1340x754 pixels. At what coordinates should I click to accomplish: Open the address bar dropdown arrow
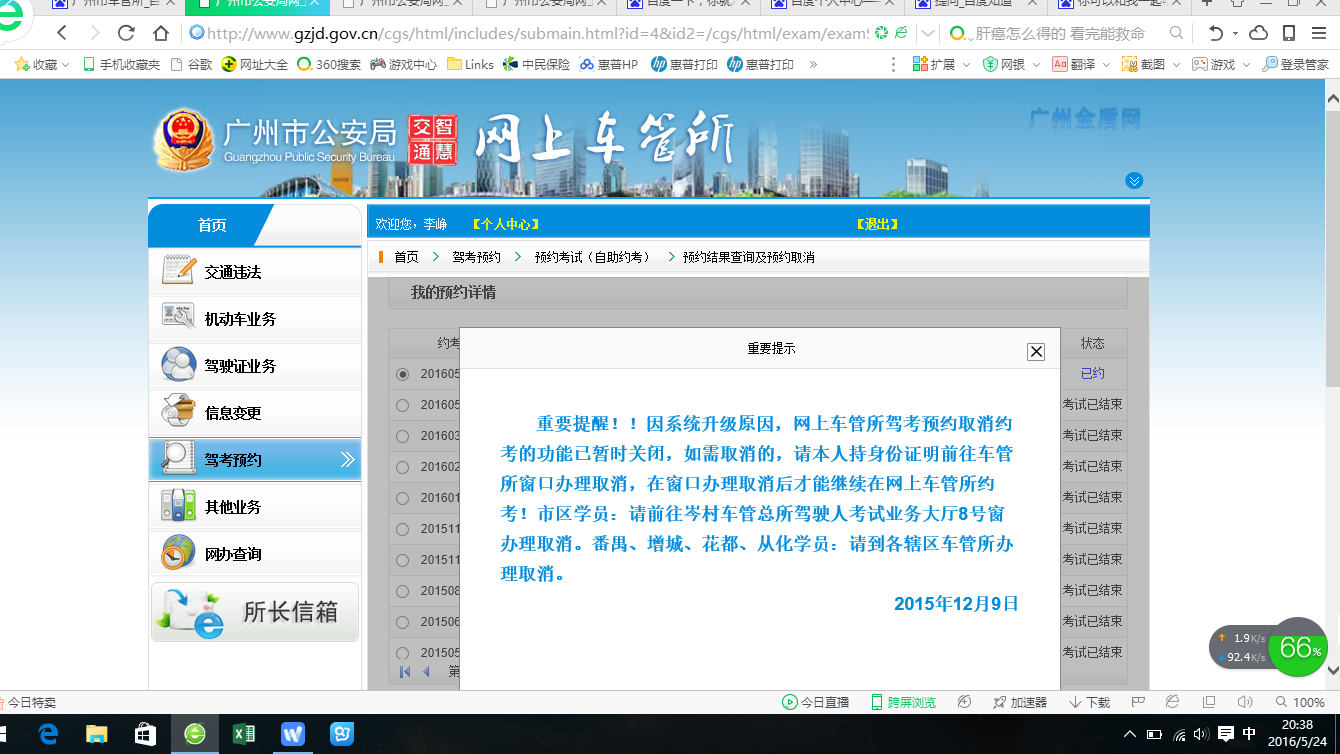coord(928,33)
